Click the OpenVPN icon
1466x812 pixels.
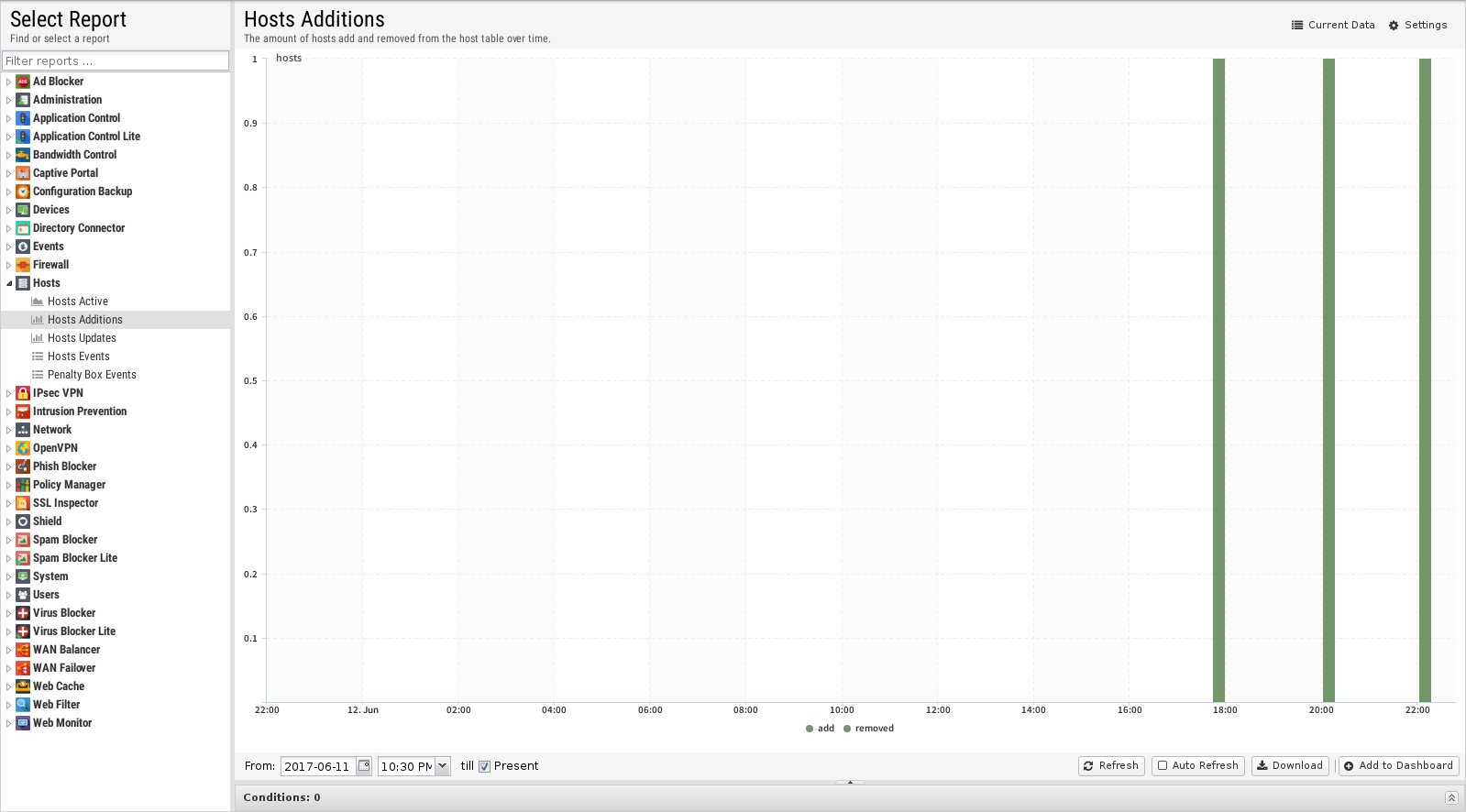tap(23, 448)
